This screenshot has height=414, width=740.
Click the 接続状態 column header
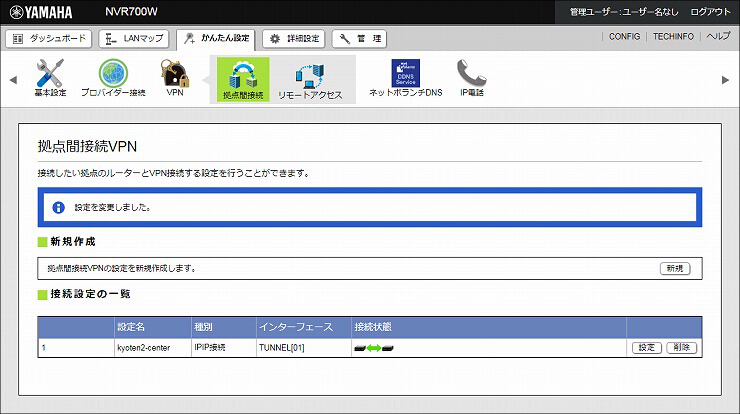coord(489,327)
